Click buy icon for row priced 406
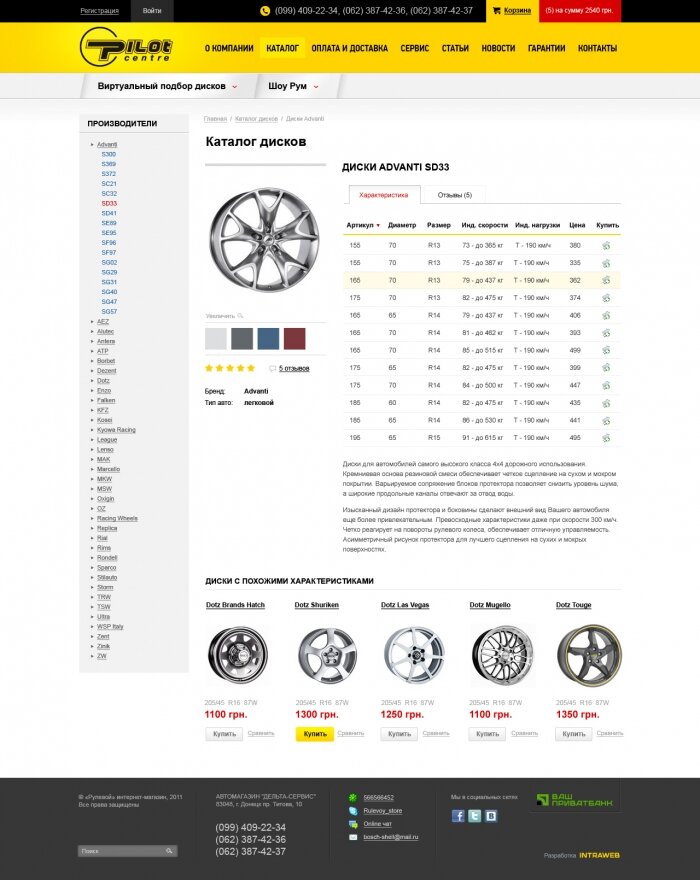700x880 pixels. click(x=606, y=315)
